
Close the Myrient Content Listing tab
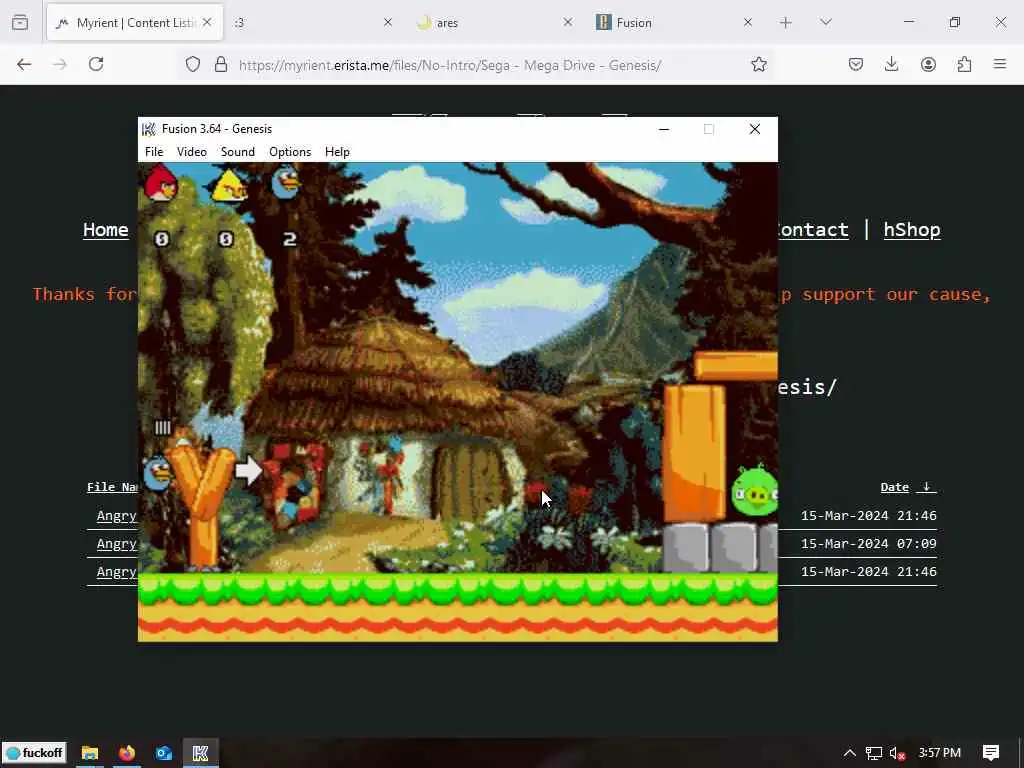pyautogui.click(x=207, y=22)
